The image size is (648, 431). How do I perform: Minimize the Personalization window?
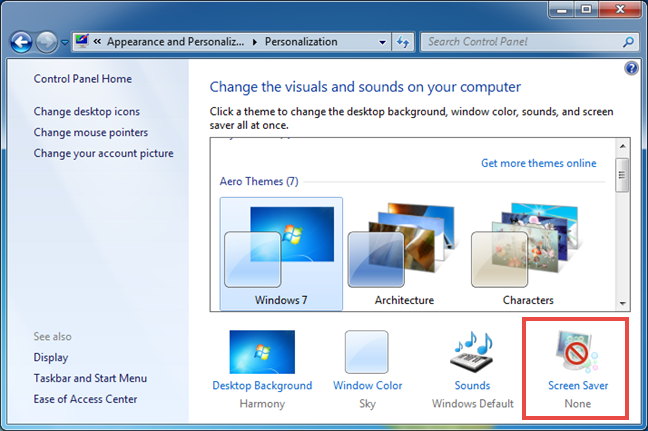562,9
